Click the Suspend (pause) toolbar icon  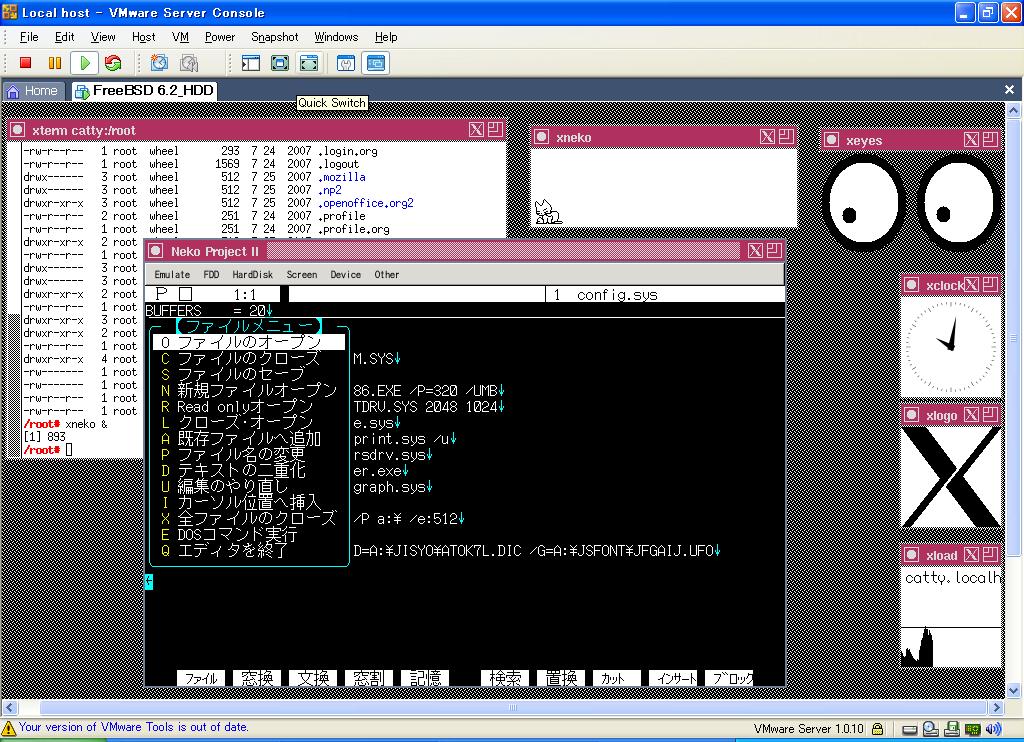[55, 63]
